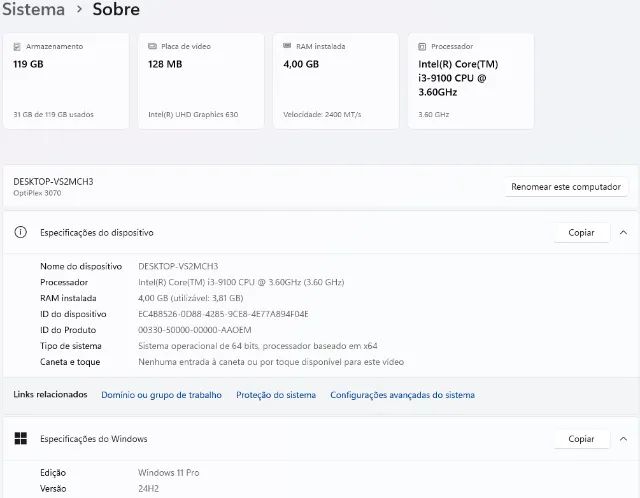This screenshot has width=640, height=498.
Task: Click the Windows logo icon next to Especificações do Windows
Action: click(x=20, y=439)
